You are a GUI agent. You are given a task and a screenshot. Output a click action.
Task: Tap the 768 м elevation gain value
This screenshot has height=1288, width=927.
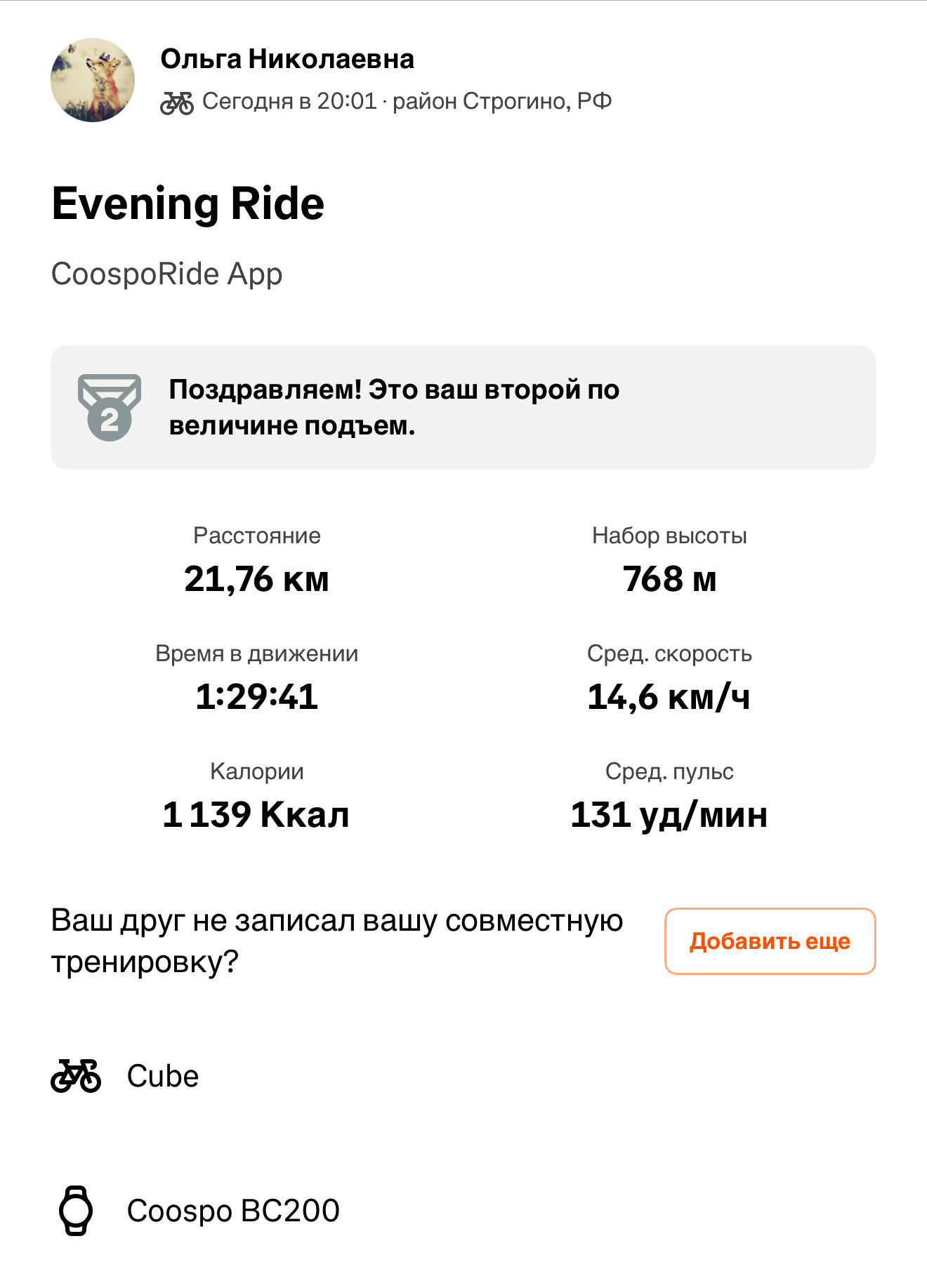(x=670, y=579)
